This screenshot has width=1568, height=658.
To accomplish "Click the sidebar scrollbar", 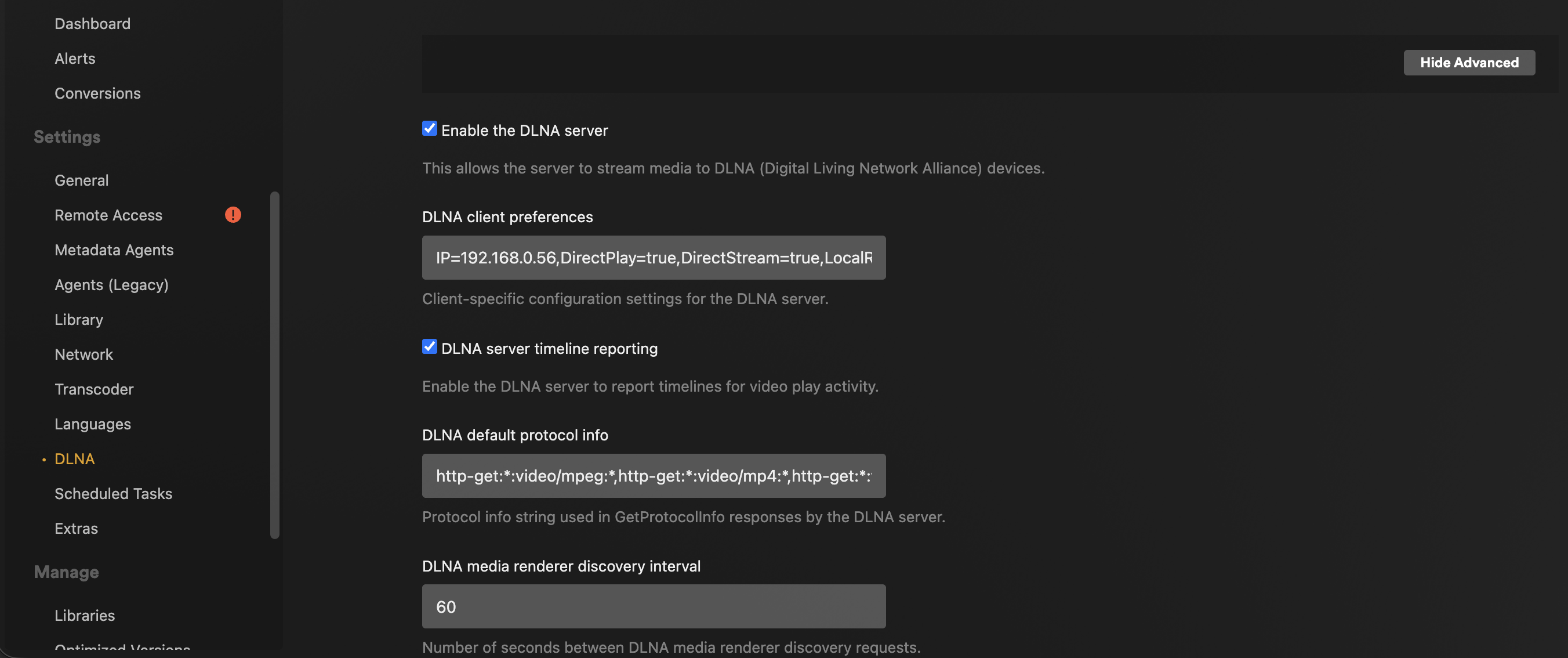I will (x=274, y=365).
